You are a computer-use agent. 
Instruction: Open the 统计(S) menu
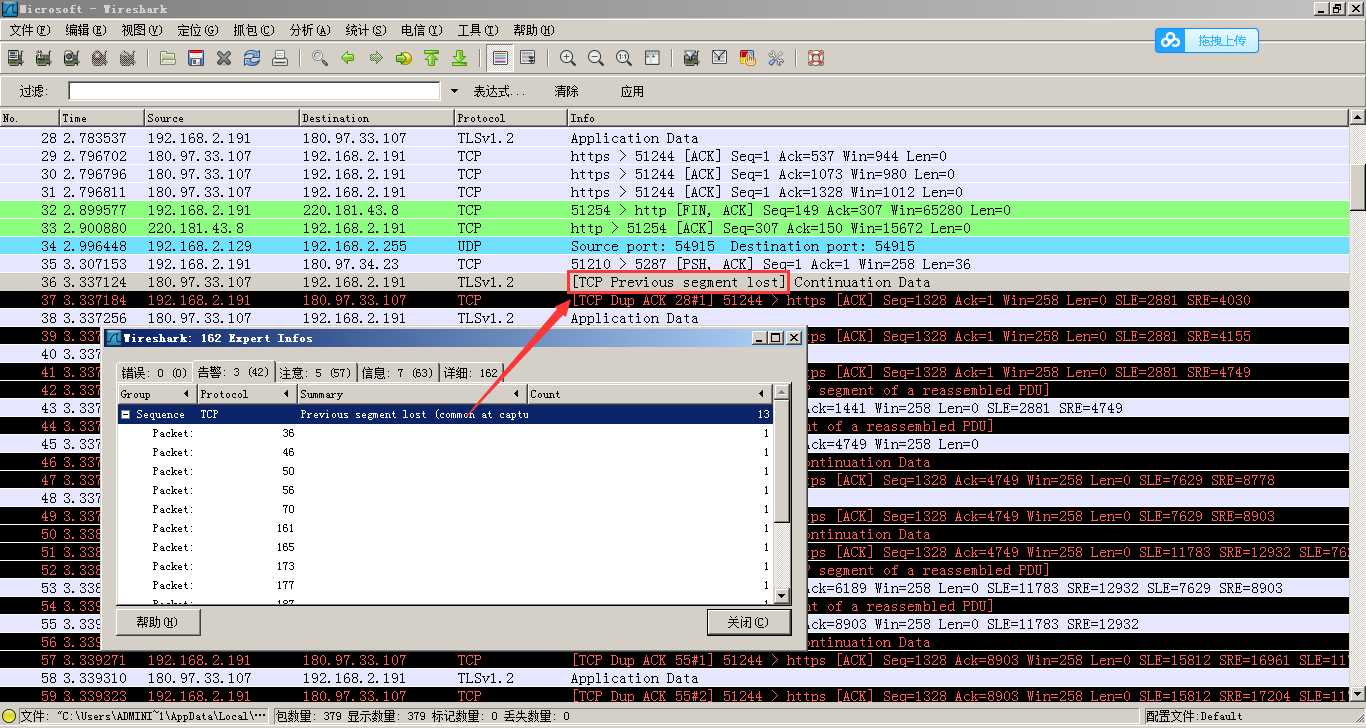pos(365,30)
